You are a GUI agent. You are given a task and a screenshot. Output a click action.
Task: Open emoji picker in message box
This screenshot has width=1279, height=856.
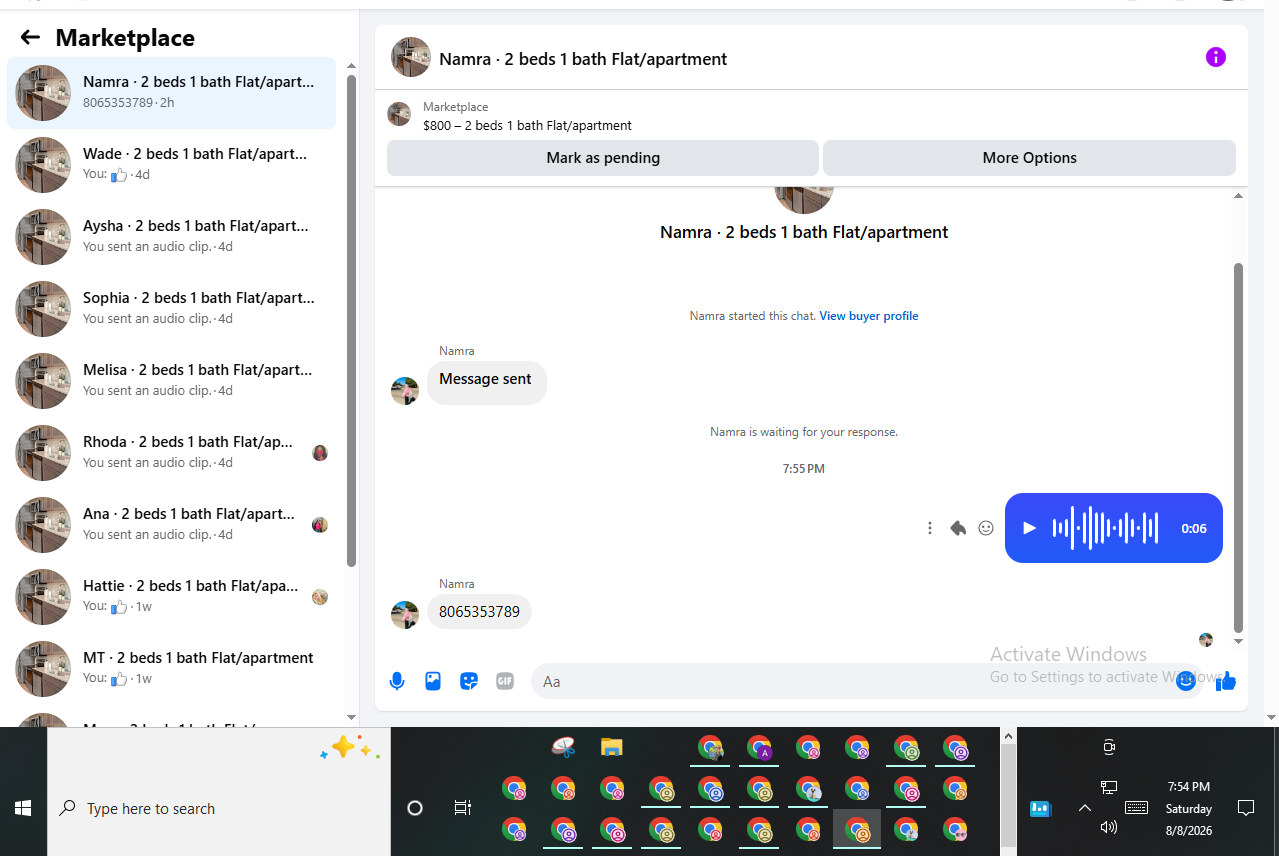pyautogui.click(x=1185, y=681)
